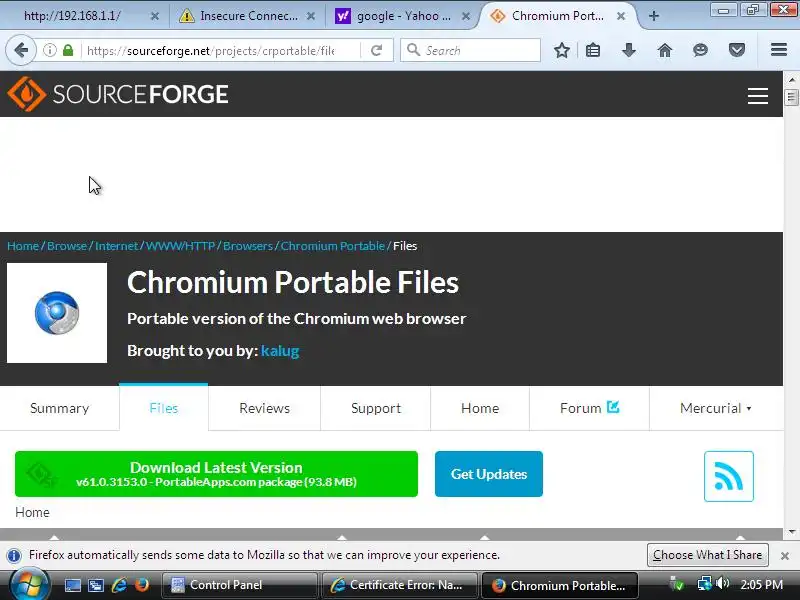Go to Firefox home page icon
Screen dimensions: 800x600
pyautogui.click(x=665, y=50)
